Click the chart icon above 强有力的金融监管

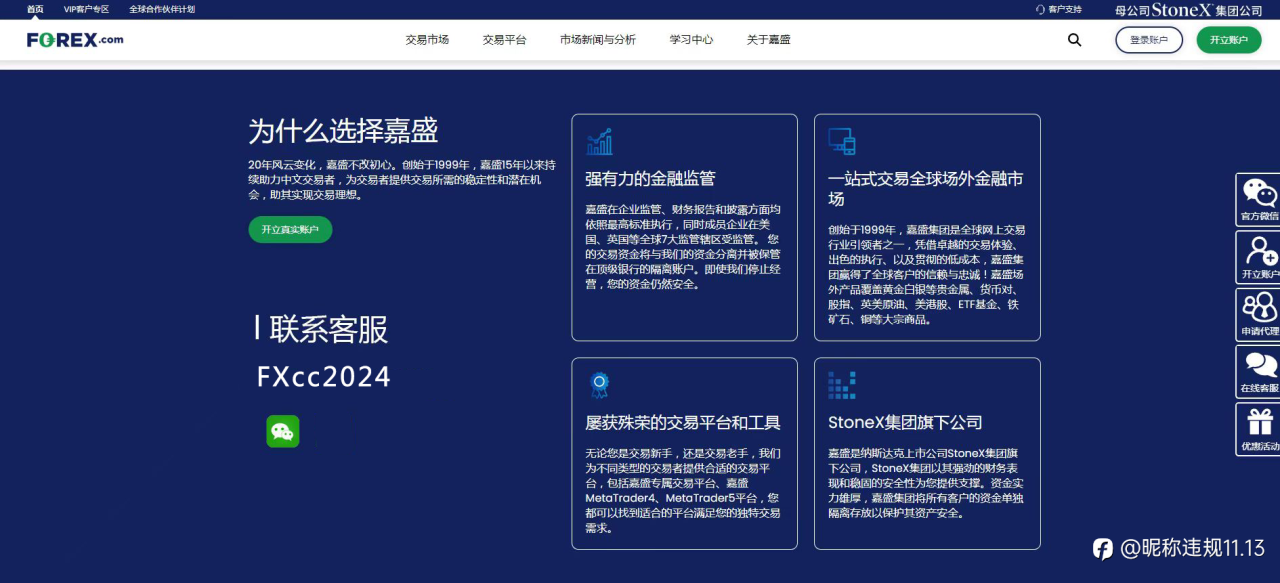tap(600, 142)
